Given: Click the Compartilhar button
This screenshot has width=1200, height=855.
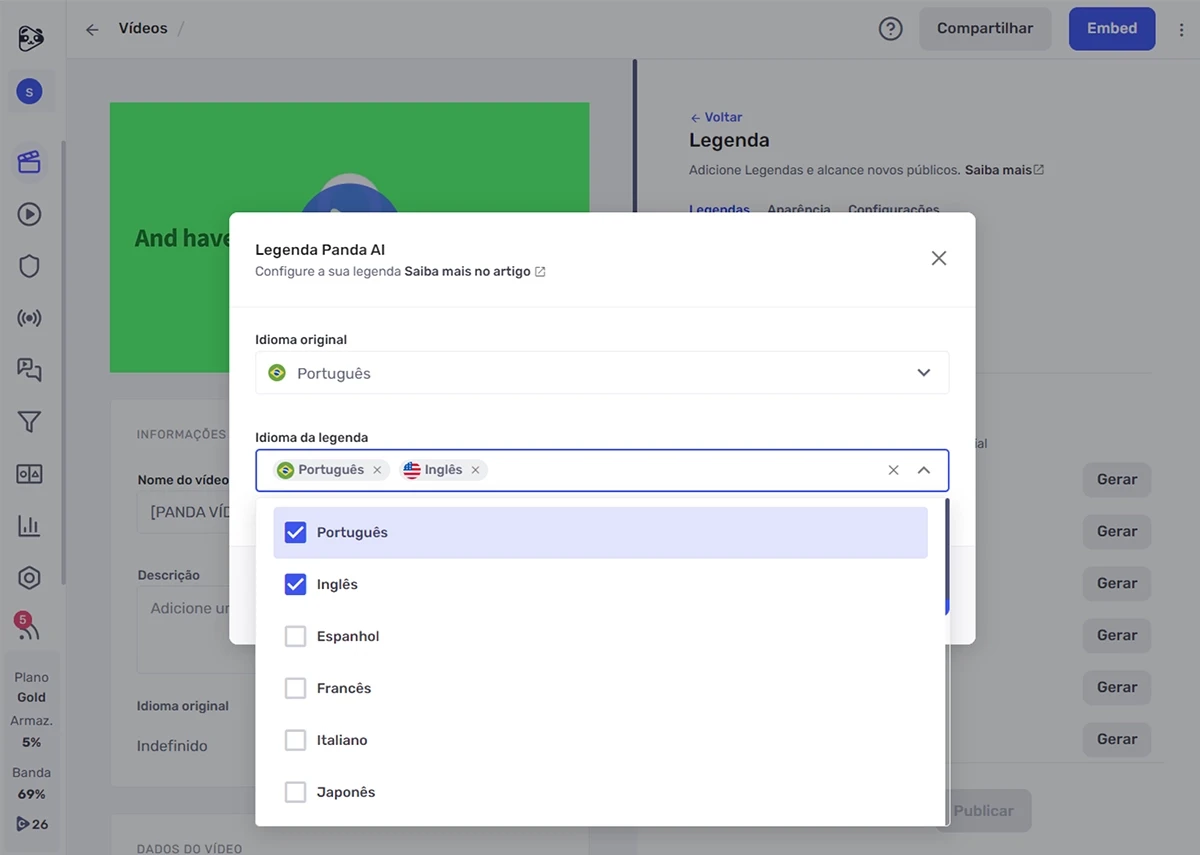Looking at the screenshot, I should pos(985,29).
